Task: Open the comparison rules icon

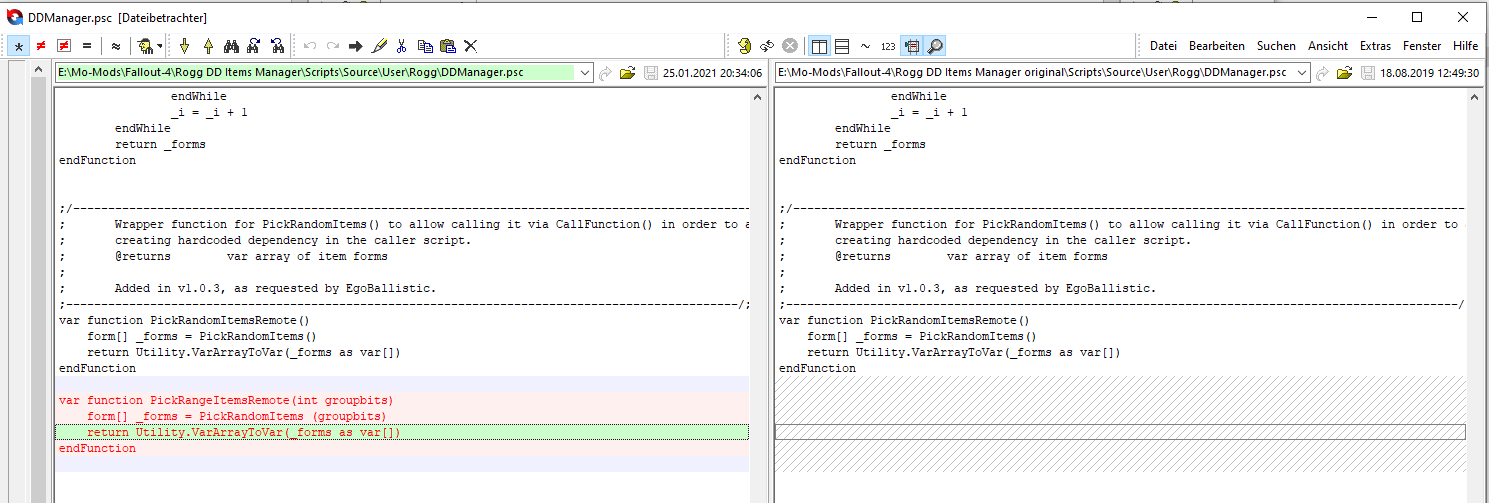Action: coord(145,46)
